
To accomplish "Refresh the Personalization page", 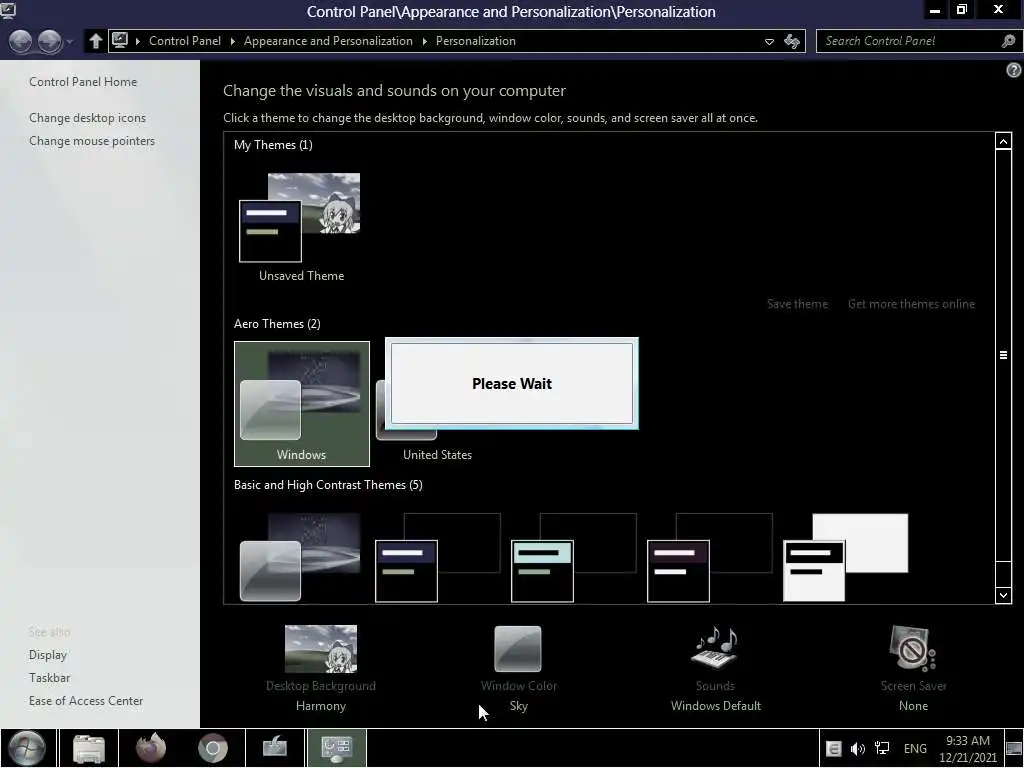I will point(792,41).
